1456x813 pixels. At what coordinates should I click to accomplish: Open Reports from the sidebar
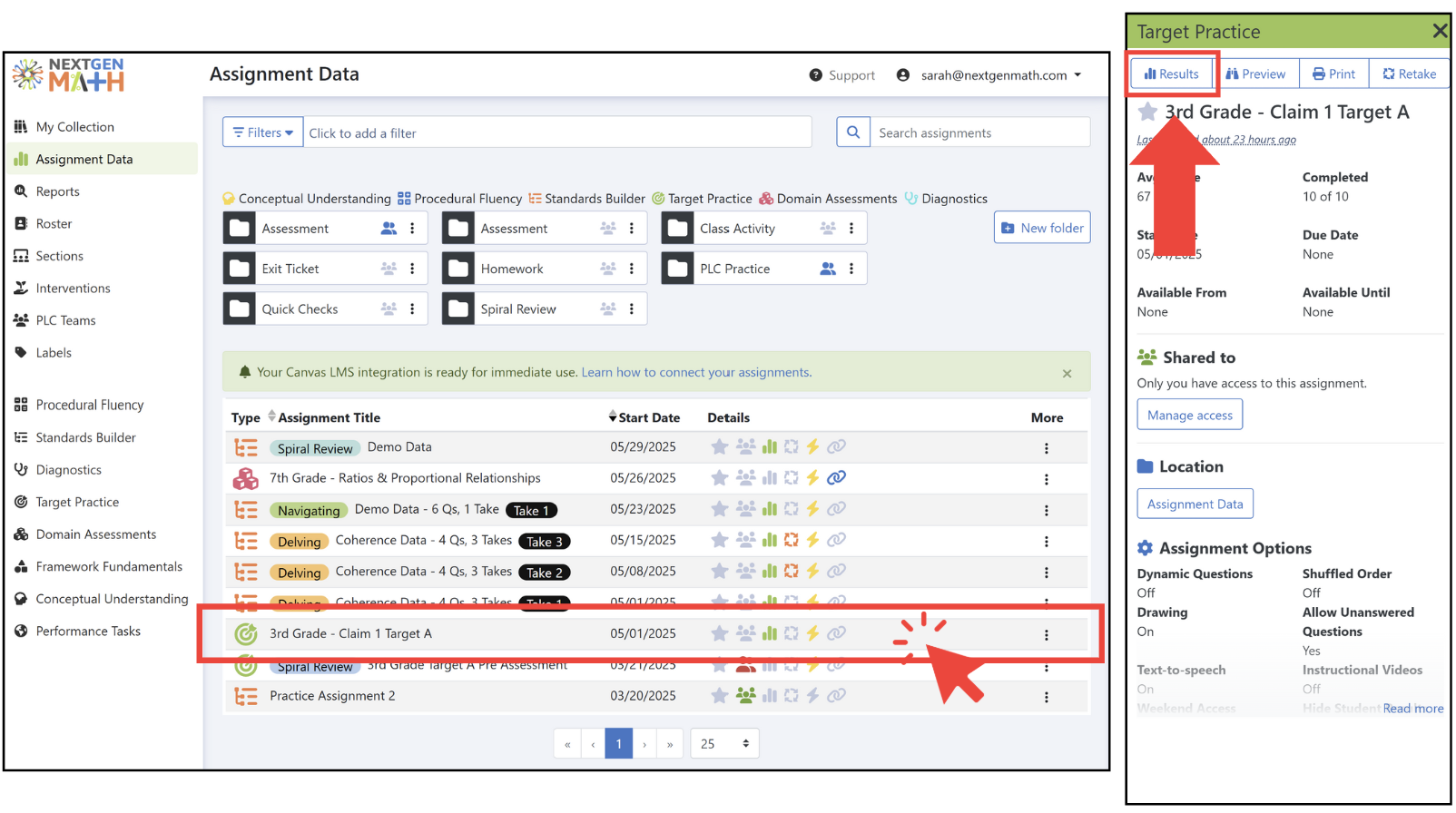click(x=57, y=191)
